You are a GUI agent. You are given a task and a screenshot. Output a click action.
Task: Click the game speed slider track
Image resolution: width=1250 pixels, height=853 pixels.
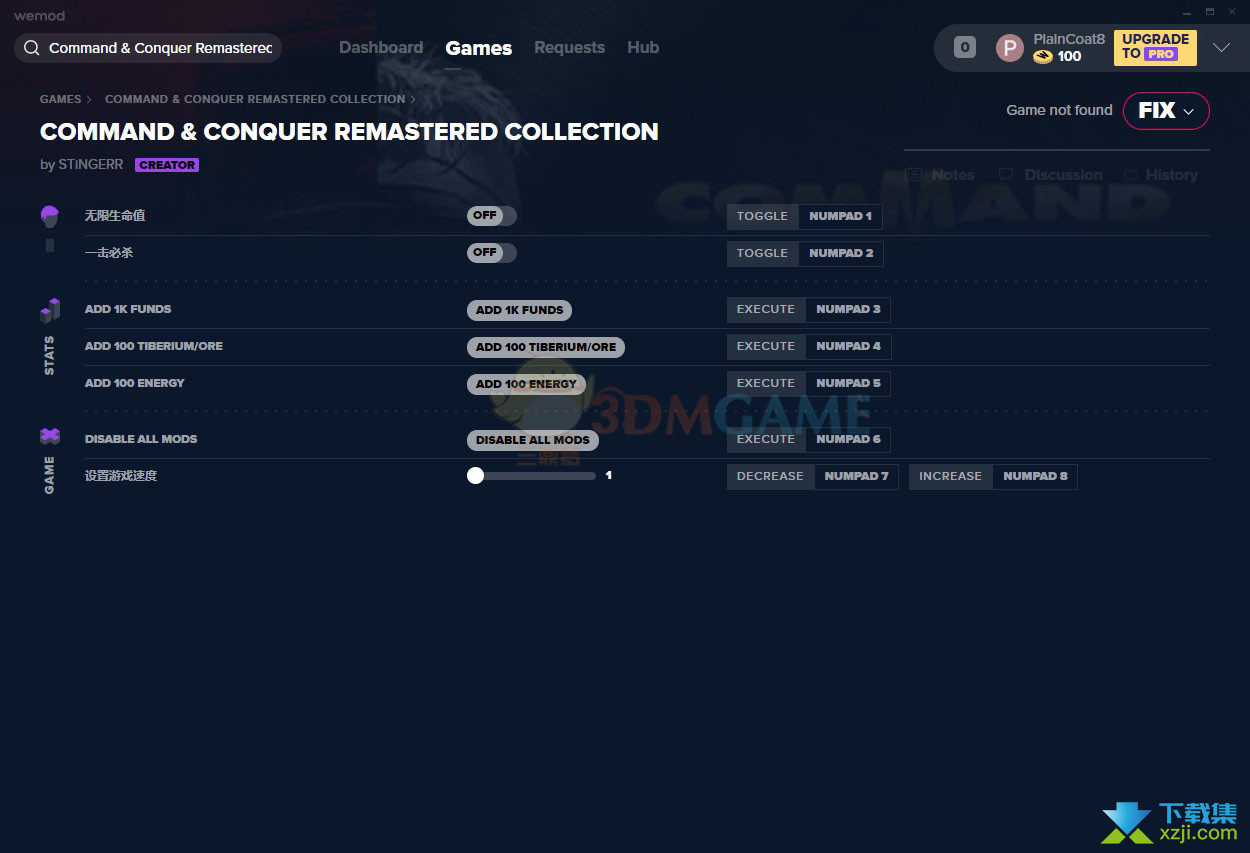(532, 476)
